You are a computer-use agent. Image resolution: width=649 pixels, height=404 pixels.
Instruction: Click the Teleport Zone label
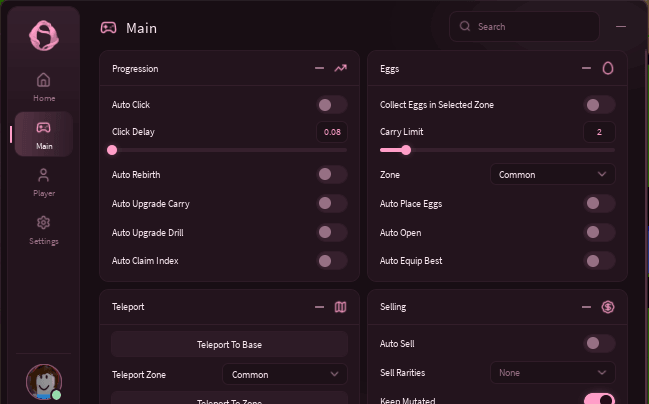pos(139,375)
